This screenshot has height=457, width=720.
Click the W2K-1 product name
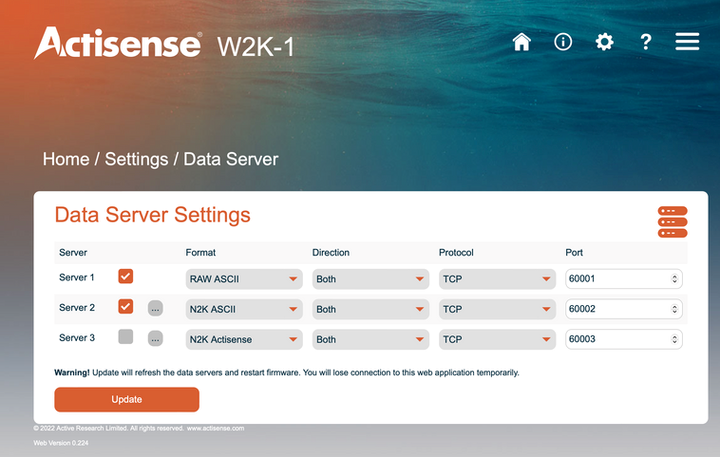(255, 47)
